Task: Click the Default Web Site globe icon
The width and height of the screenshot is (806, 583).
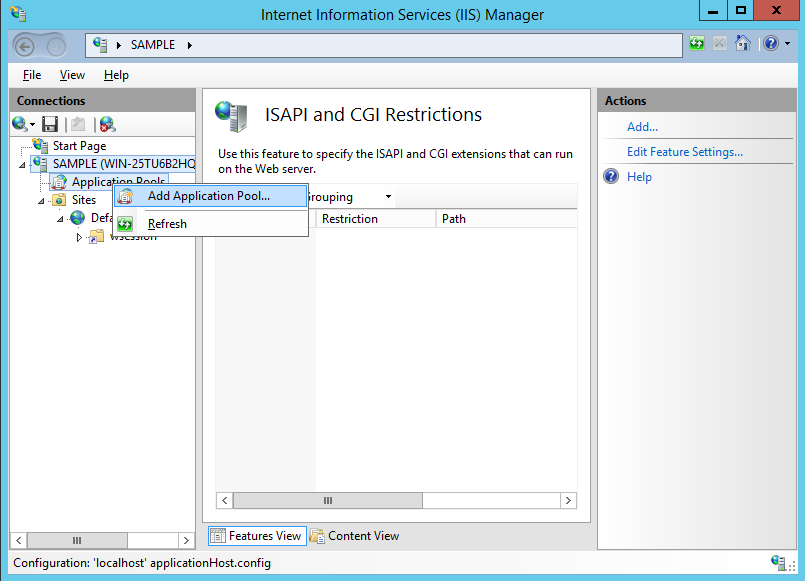Action: (x=78, y=218)
